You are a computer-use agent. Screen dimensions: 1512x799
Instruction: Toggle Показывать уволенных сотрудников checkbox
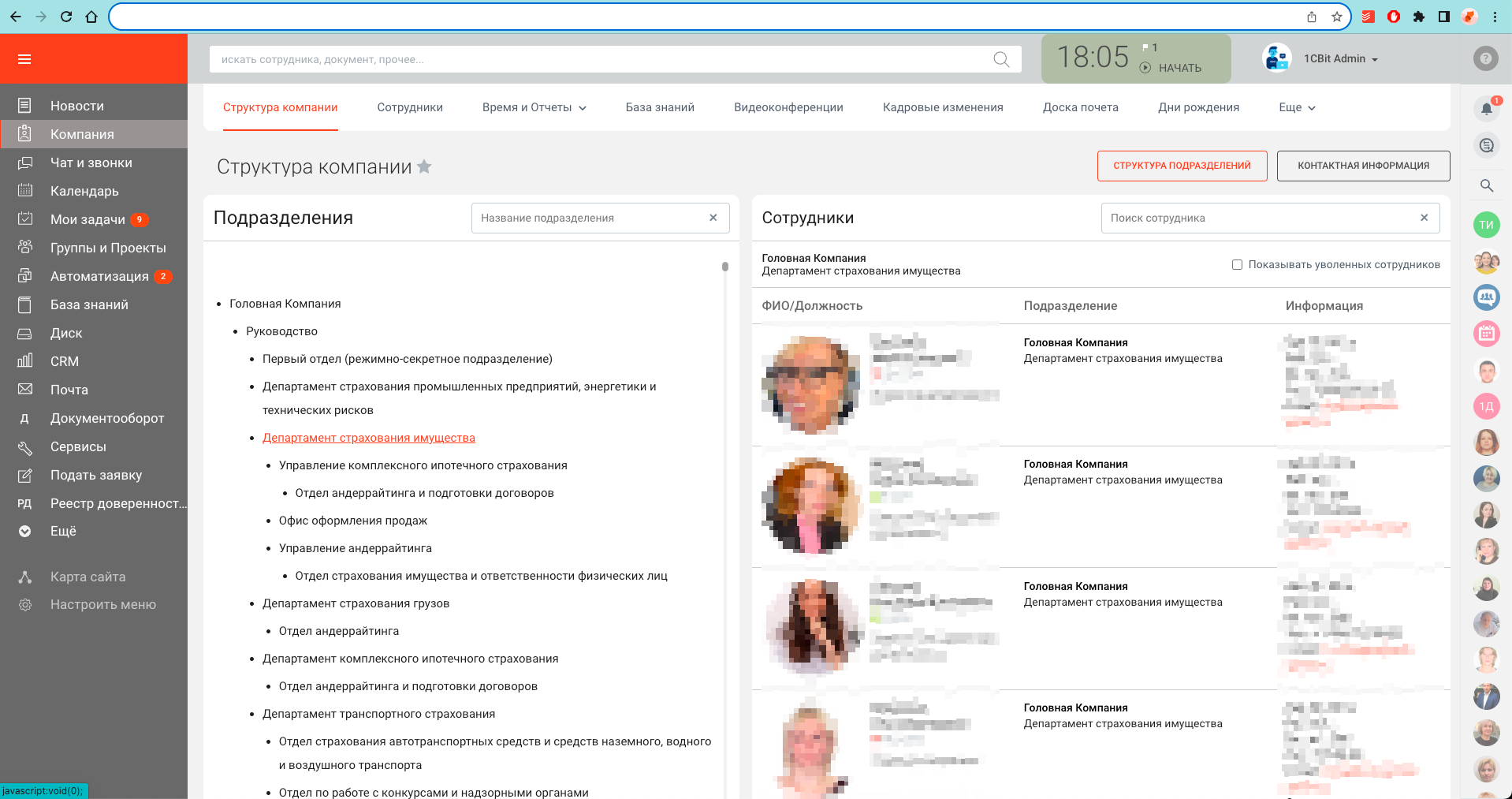click(1237, 265)
